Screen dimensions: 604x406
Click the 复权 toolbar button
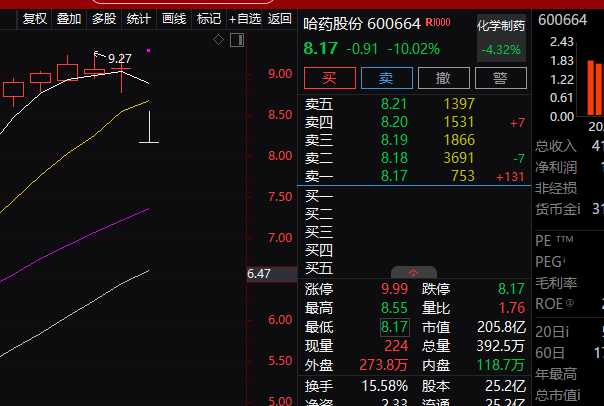click(35, 19)
